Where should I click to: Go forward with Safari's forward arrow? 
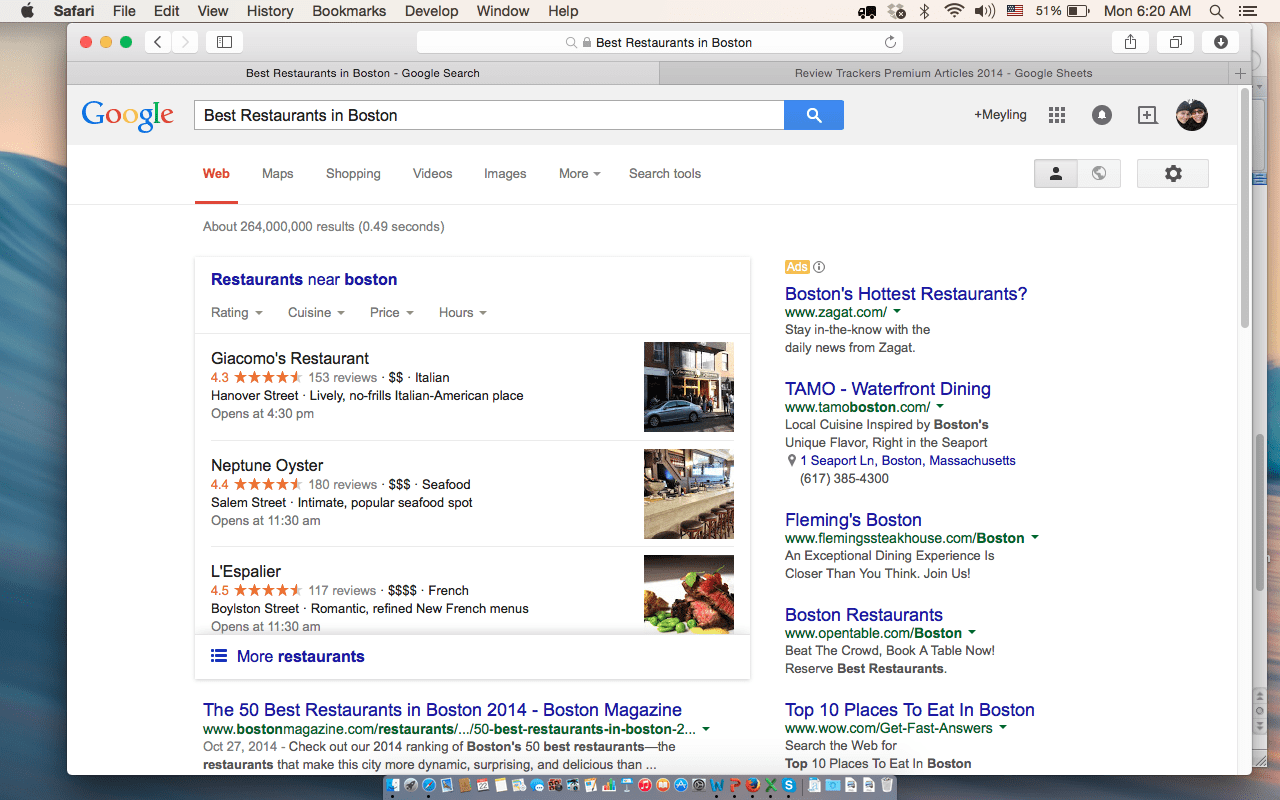[184, 42]
